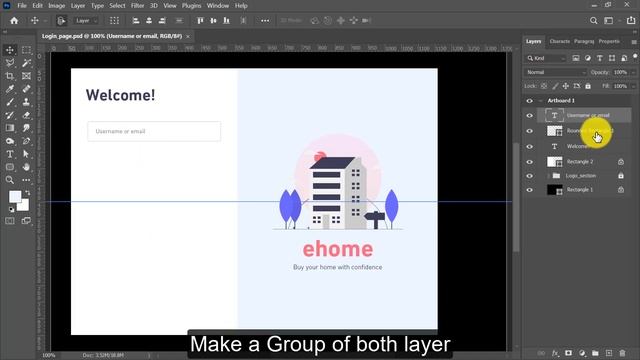Toggle Auto-Select checkbox in options bar

click(x=61, y=20)
